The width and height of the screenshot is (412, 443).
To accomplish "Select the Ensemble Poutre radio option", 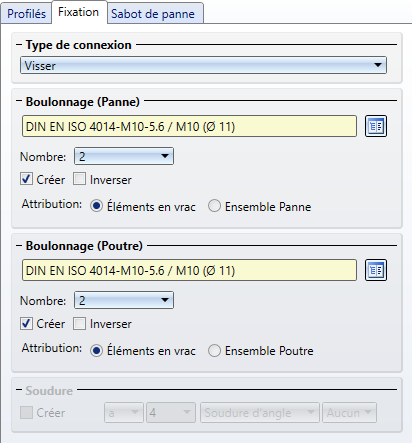I will point(214,351).
